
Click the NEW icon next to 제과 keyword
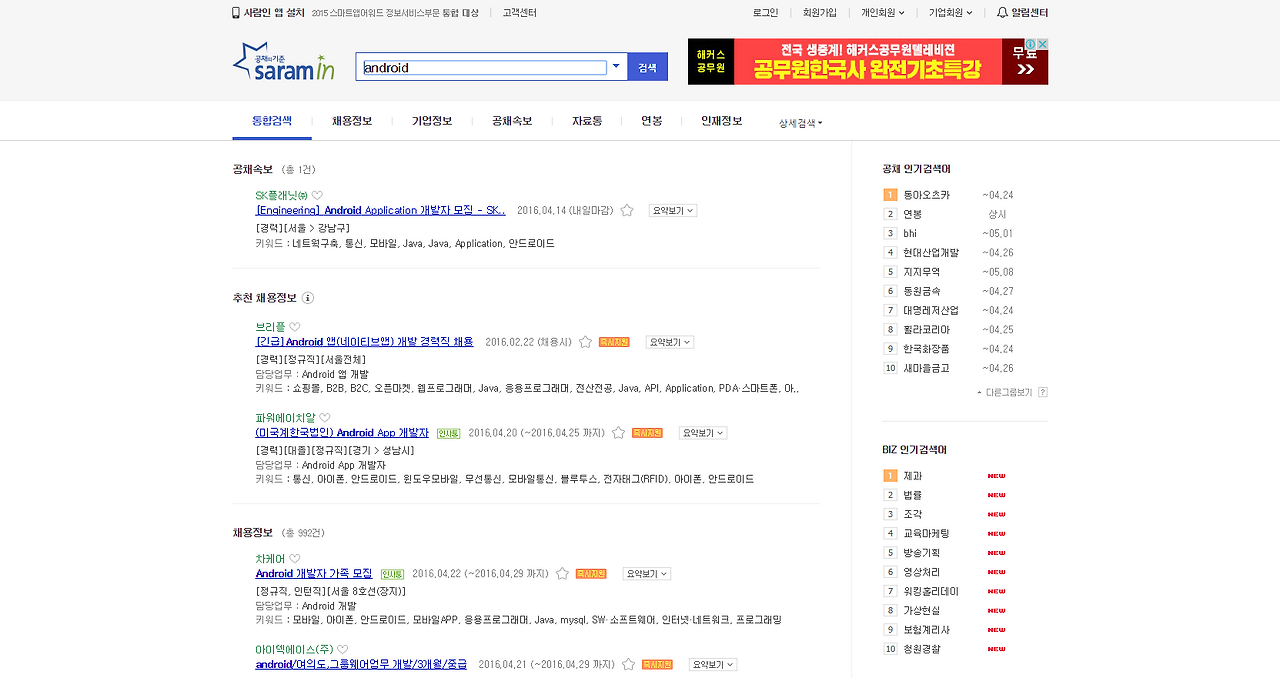coord(996,476)
